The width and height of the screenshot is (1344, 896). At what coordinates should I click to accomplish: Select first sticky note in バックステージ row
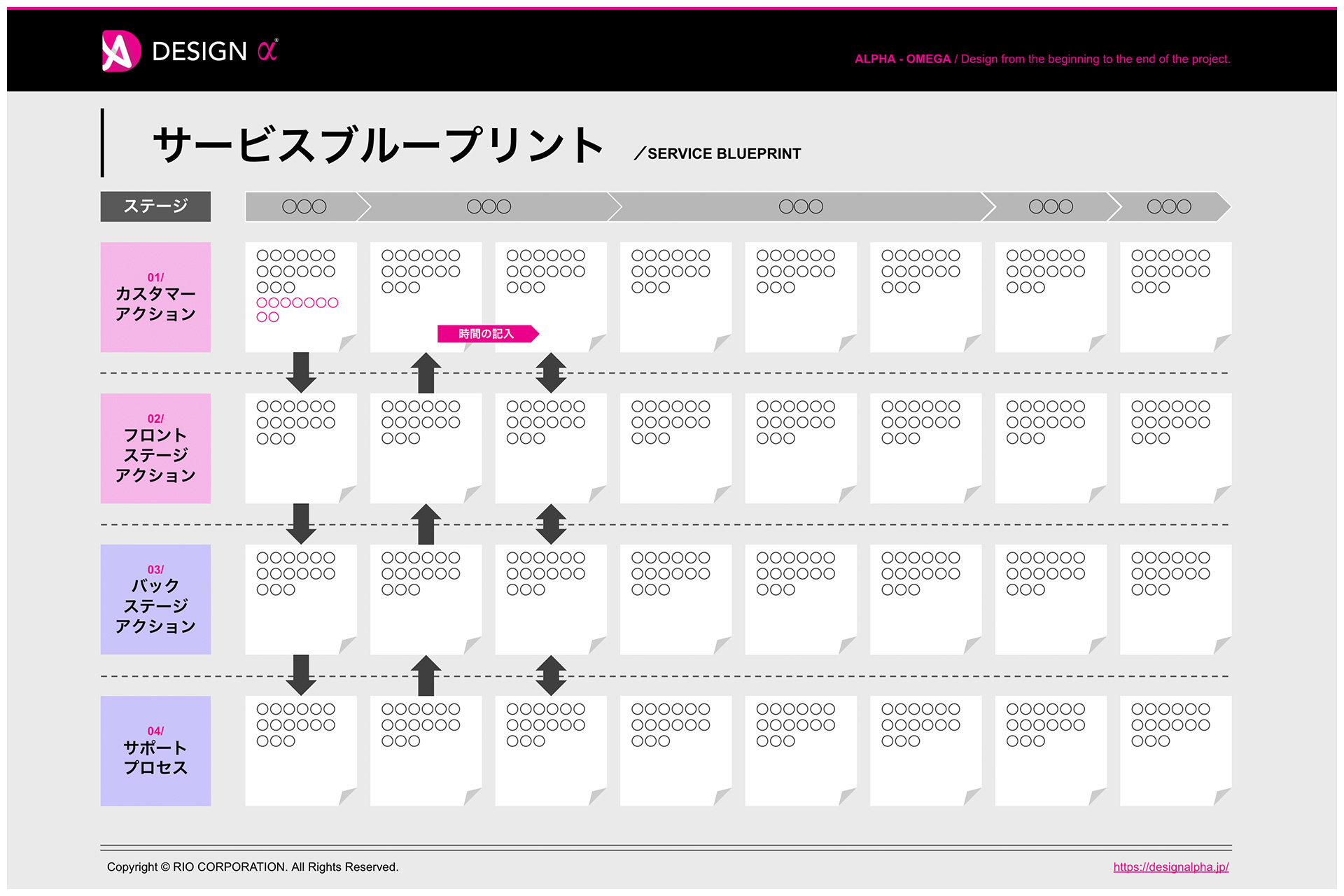(301, 599)
